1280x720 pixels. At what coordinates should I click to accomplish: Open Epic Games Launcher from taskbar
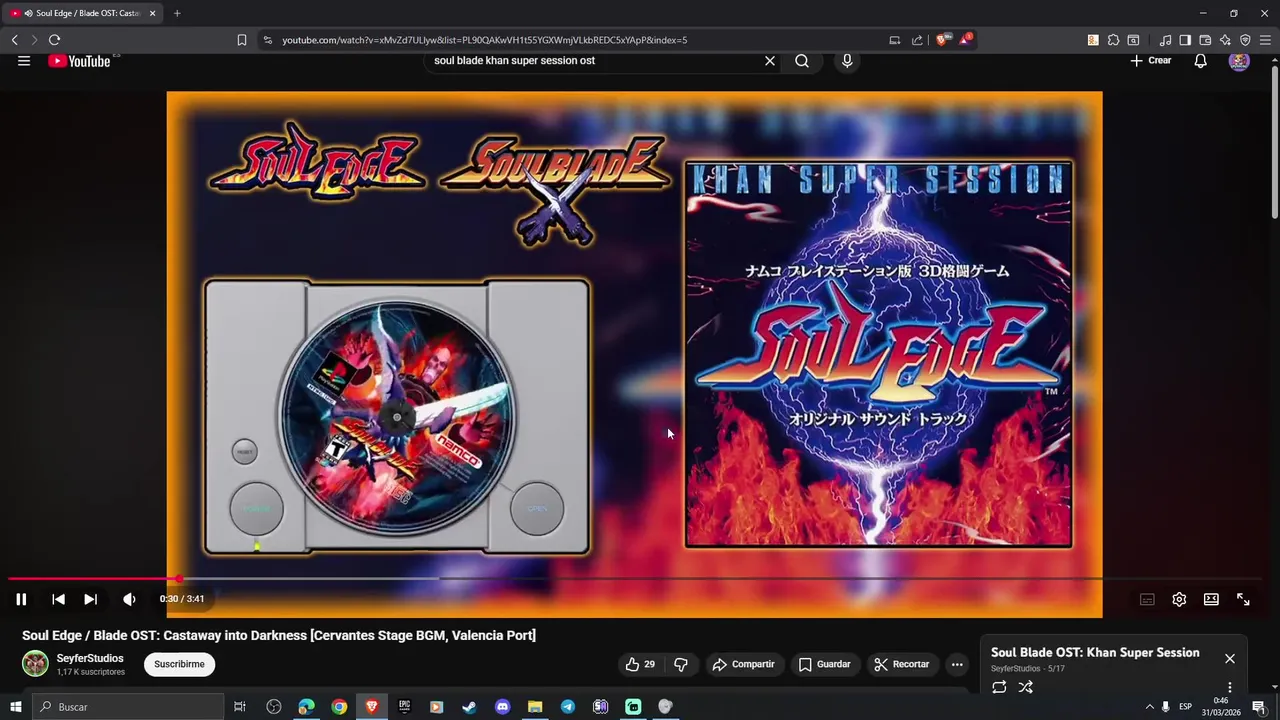point(404,707)
